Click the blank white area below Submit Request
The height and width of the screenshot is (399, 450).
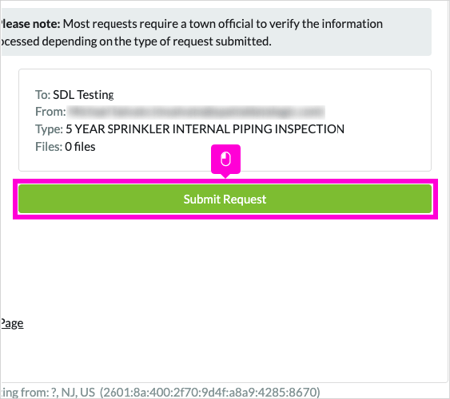coord(225,267)
